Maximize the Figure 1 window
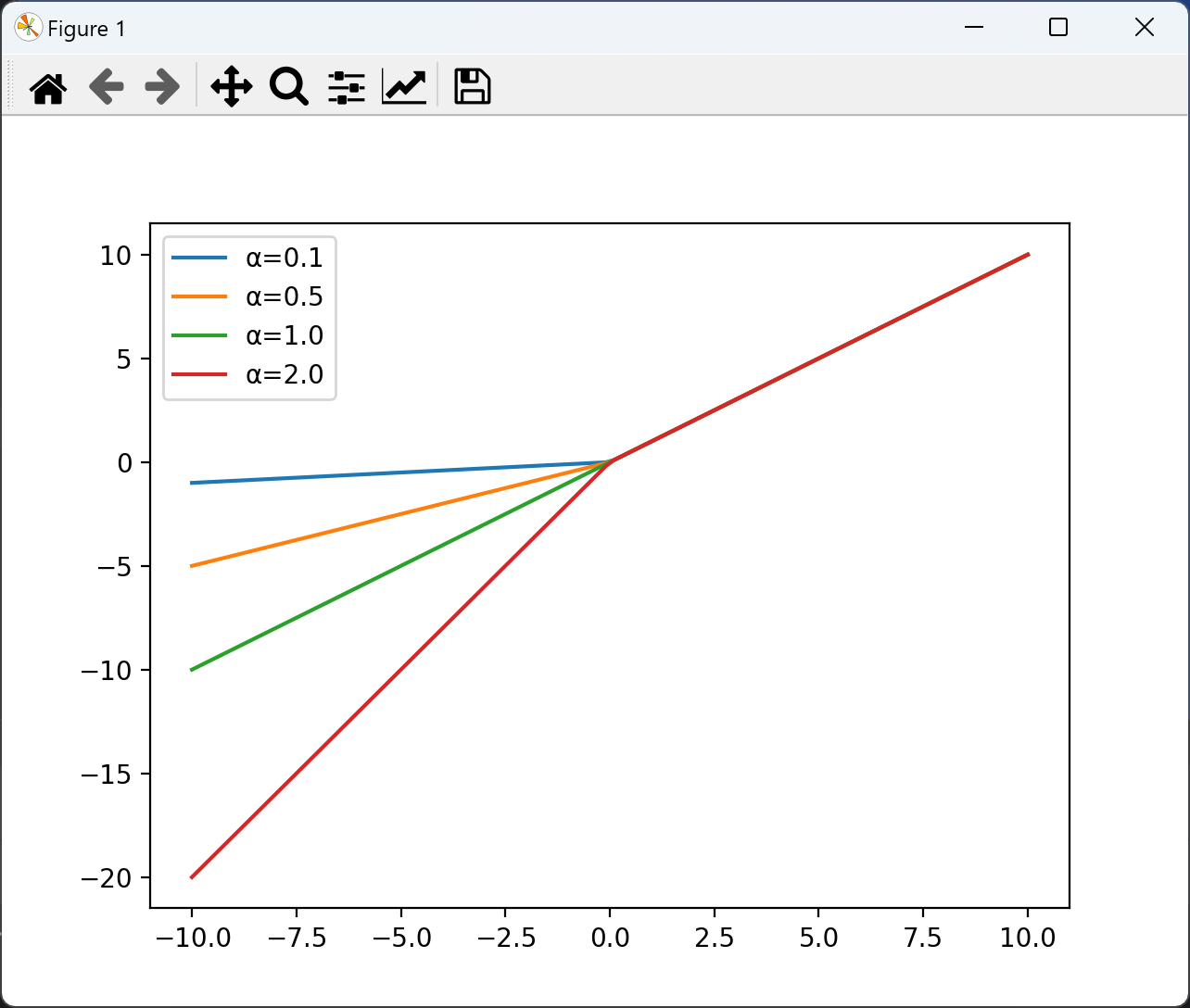 tap(1058, 28)
